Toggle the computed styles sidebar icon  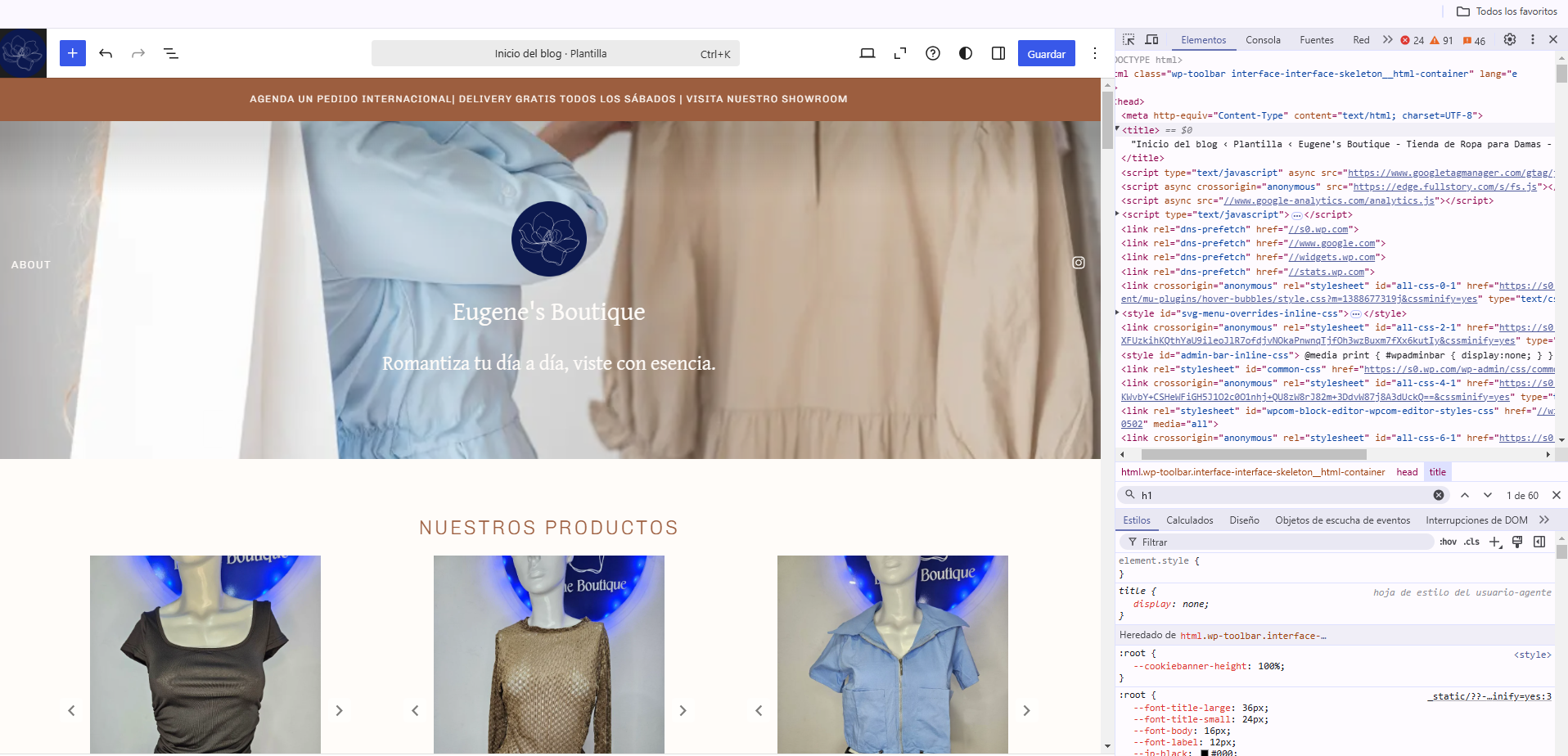click(1539, 542)
